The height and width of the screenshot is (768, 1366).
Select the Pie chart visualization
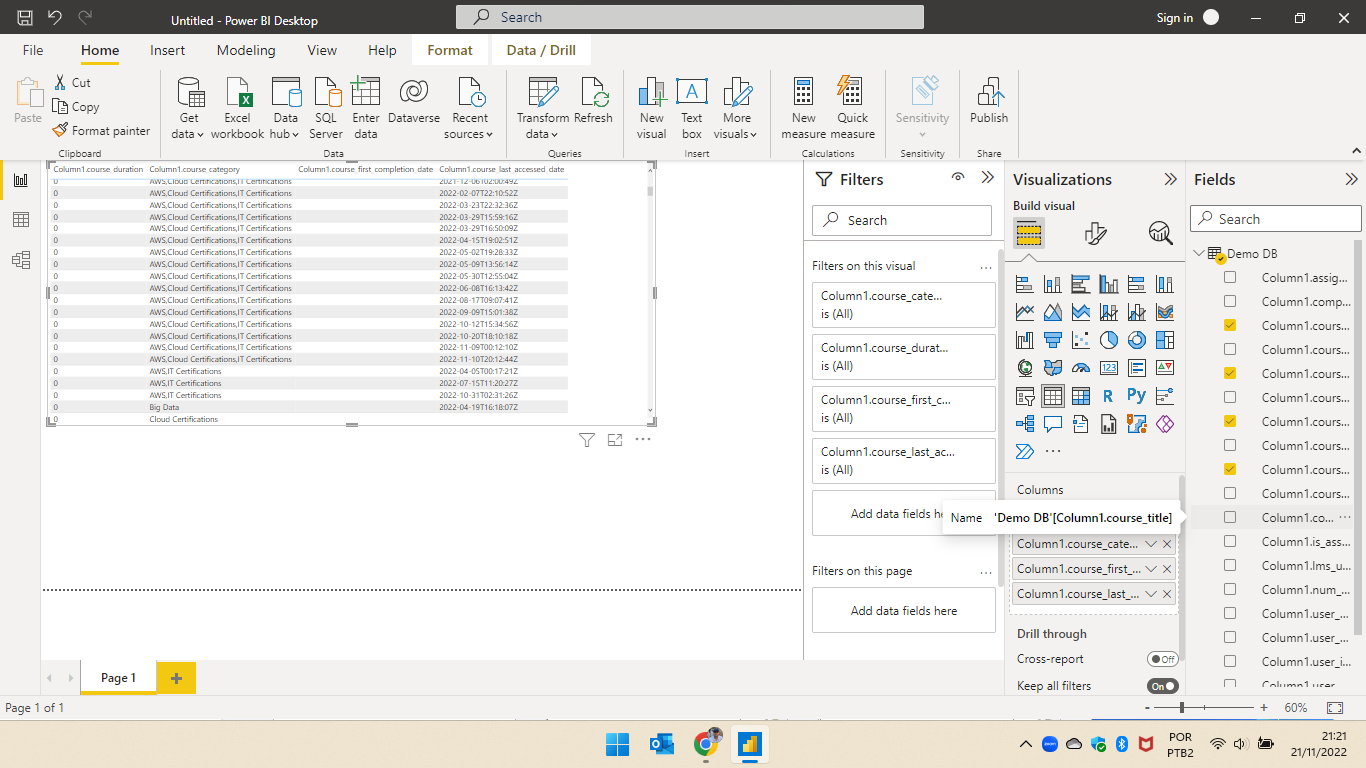(1108, 340)
